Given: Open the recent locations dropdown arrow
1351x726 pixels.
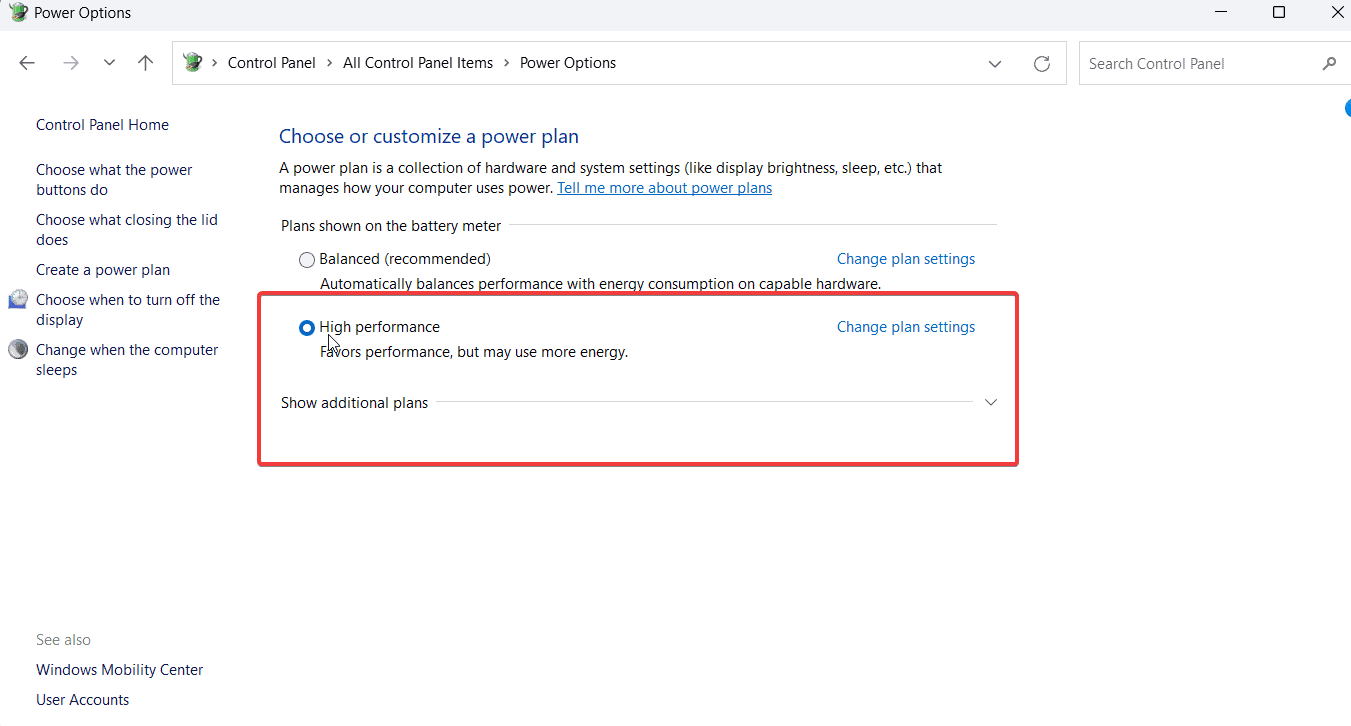Looking at the screenshot, I should tap(109, 63).
